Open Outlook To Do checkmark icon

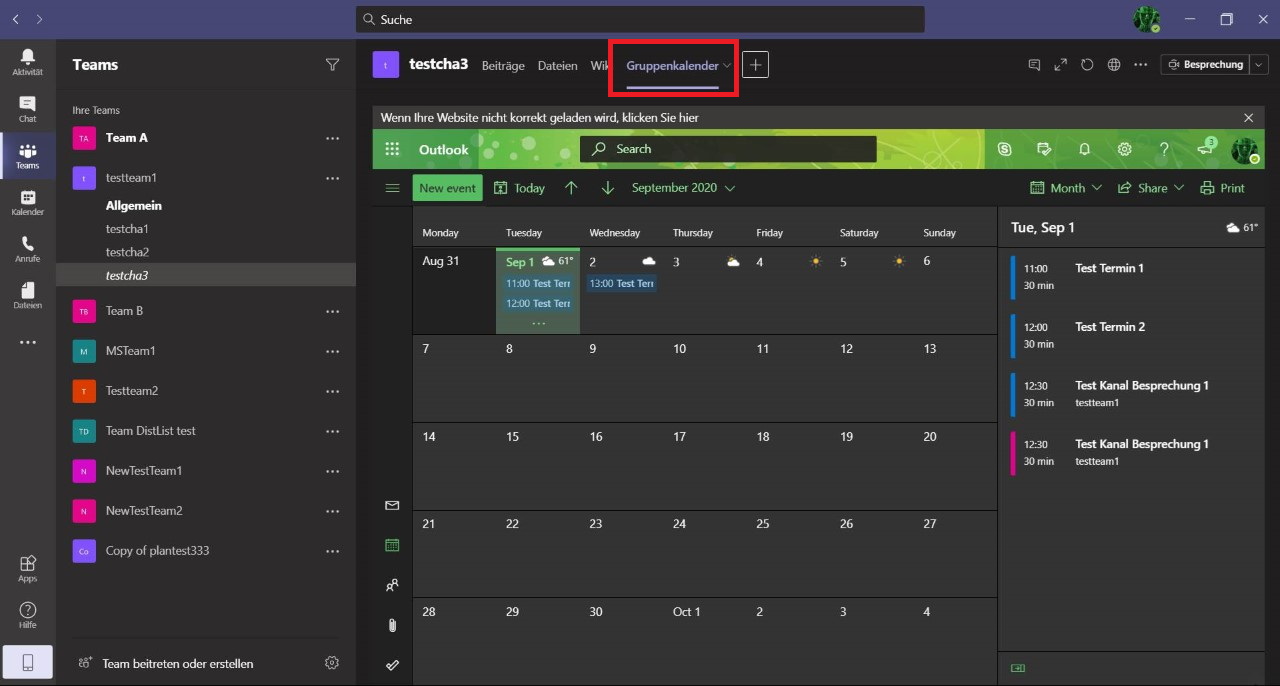[x=392, y=665]
